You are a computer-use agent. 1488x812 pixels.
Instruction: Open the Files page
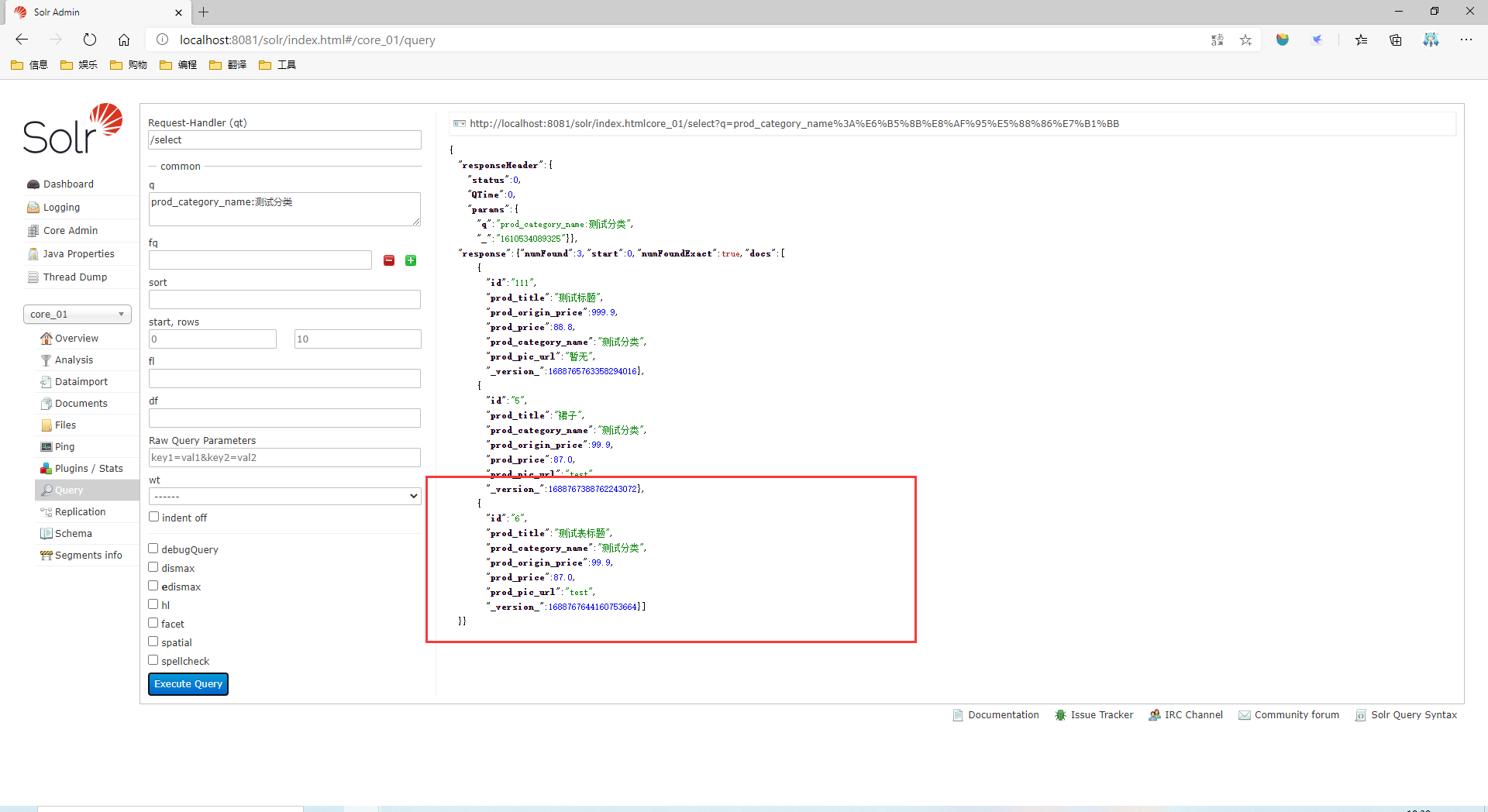(x=65, y=425)
